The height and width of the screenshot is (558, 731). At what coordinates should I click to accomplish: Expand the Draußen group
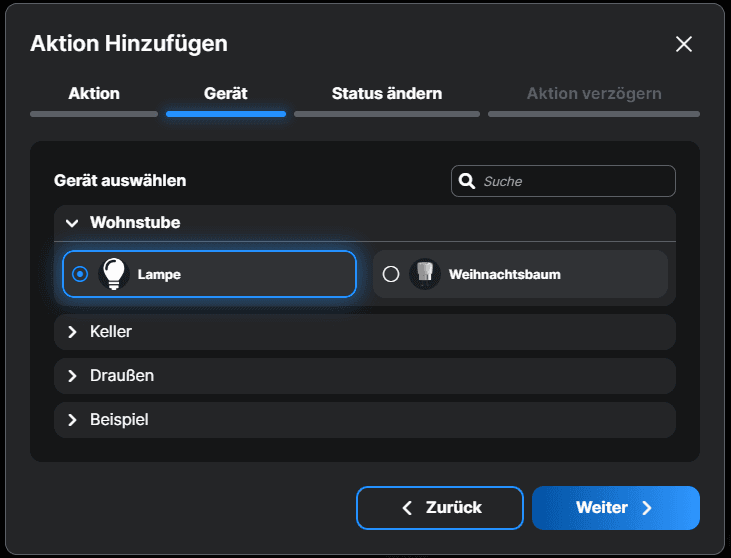click(72, 376)
